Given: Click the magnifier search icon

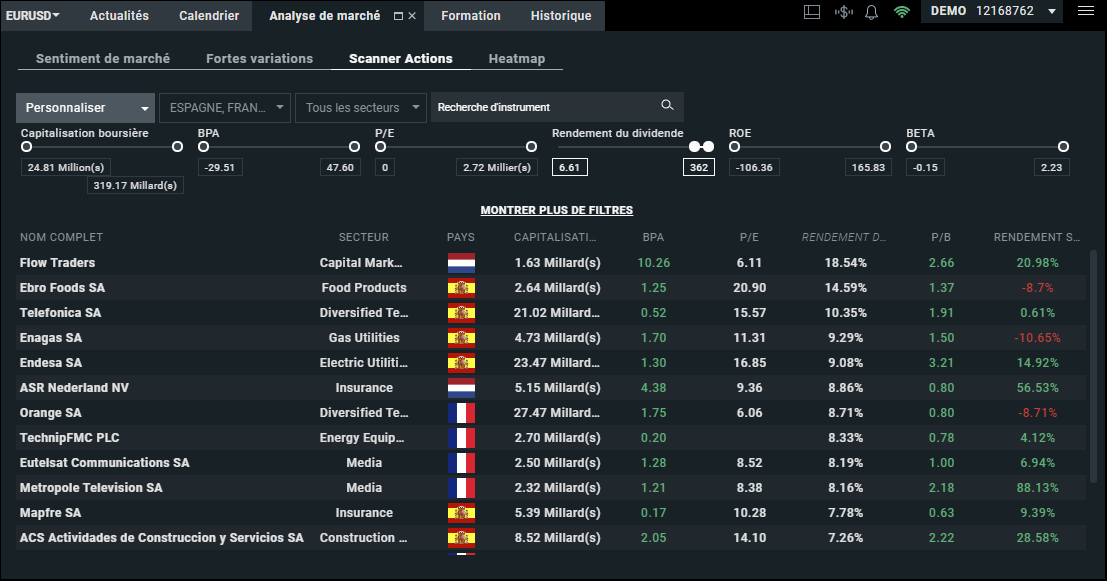Looking at the screenshot, I should [667, 105].
